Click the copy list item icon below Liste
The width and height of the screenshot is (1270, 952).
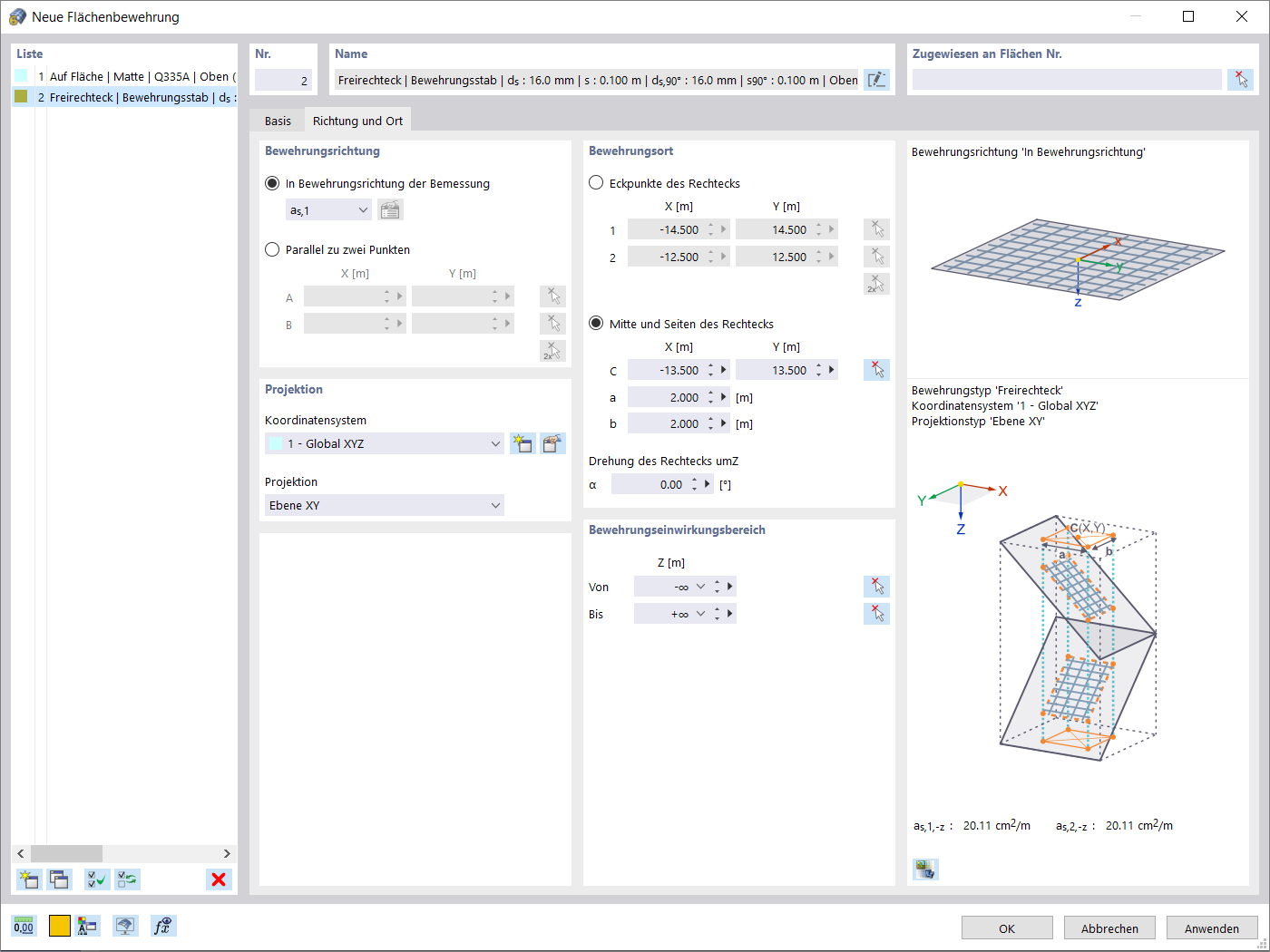pyautogui.click(x=60, y=879)
